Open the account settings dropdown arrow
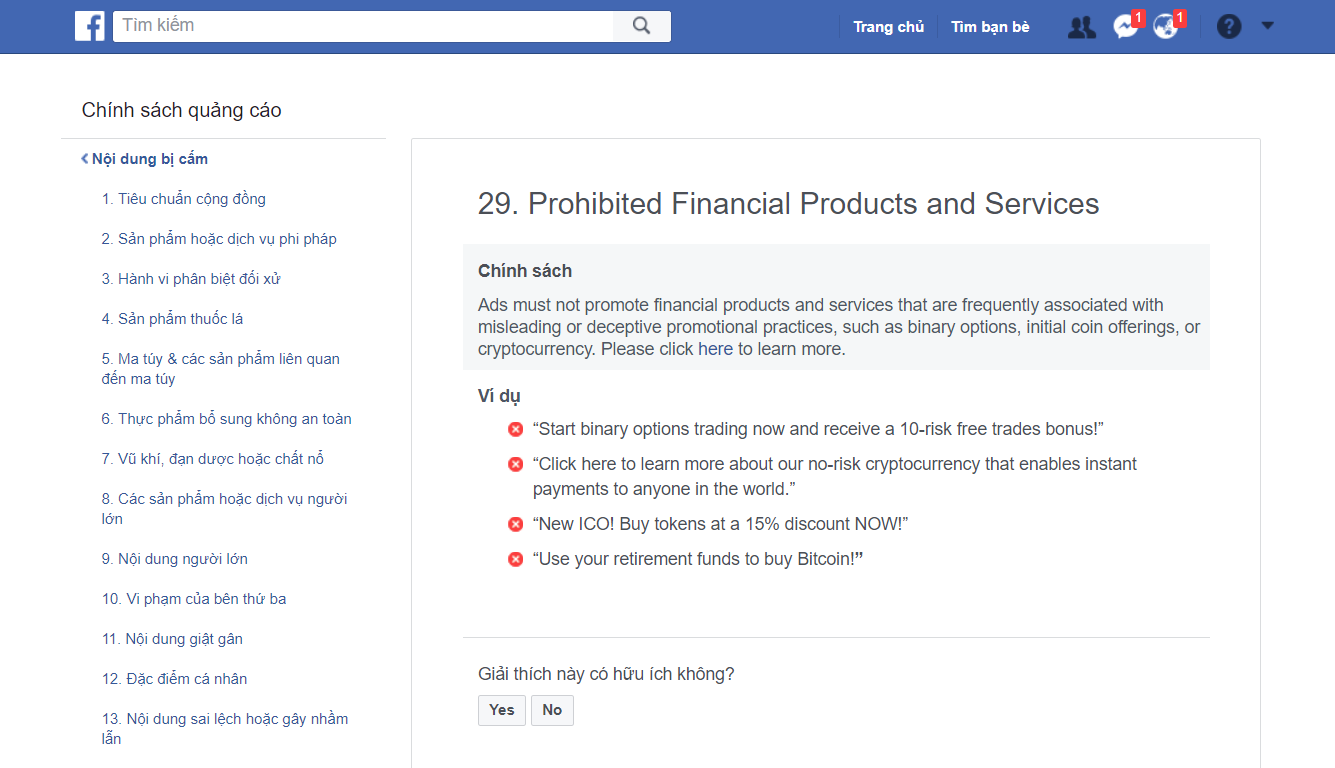Image resolution: width=1335 pixels, height=768 pixels. [1268, 25]
